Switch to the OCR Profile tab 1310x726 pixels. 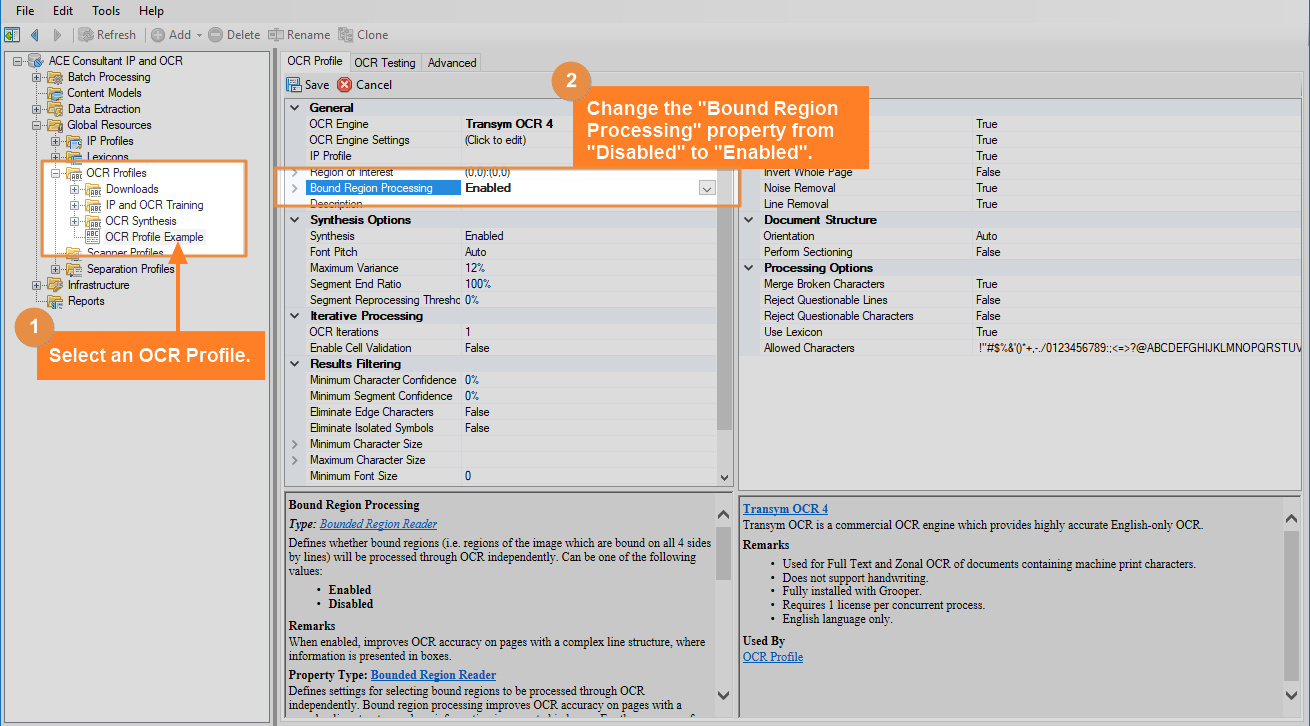[x=314, y=61]
